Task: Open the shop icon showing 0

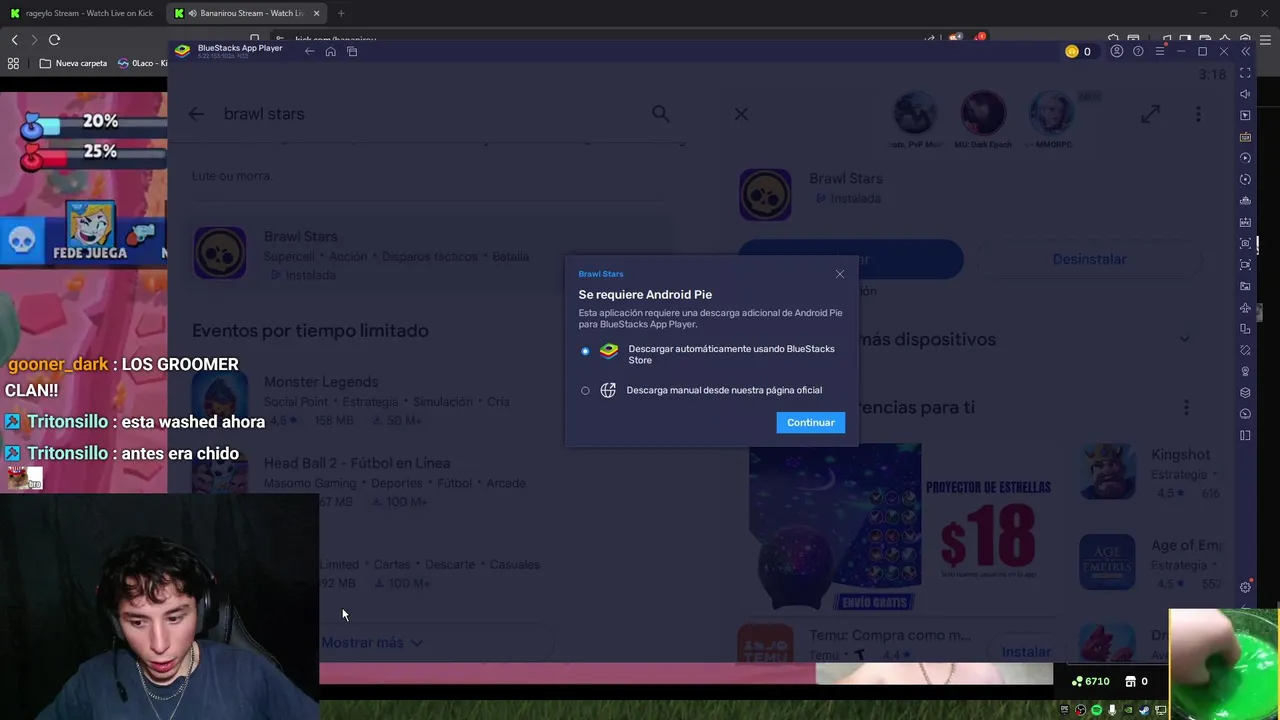Action: click(x=1136, y=681)
